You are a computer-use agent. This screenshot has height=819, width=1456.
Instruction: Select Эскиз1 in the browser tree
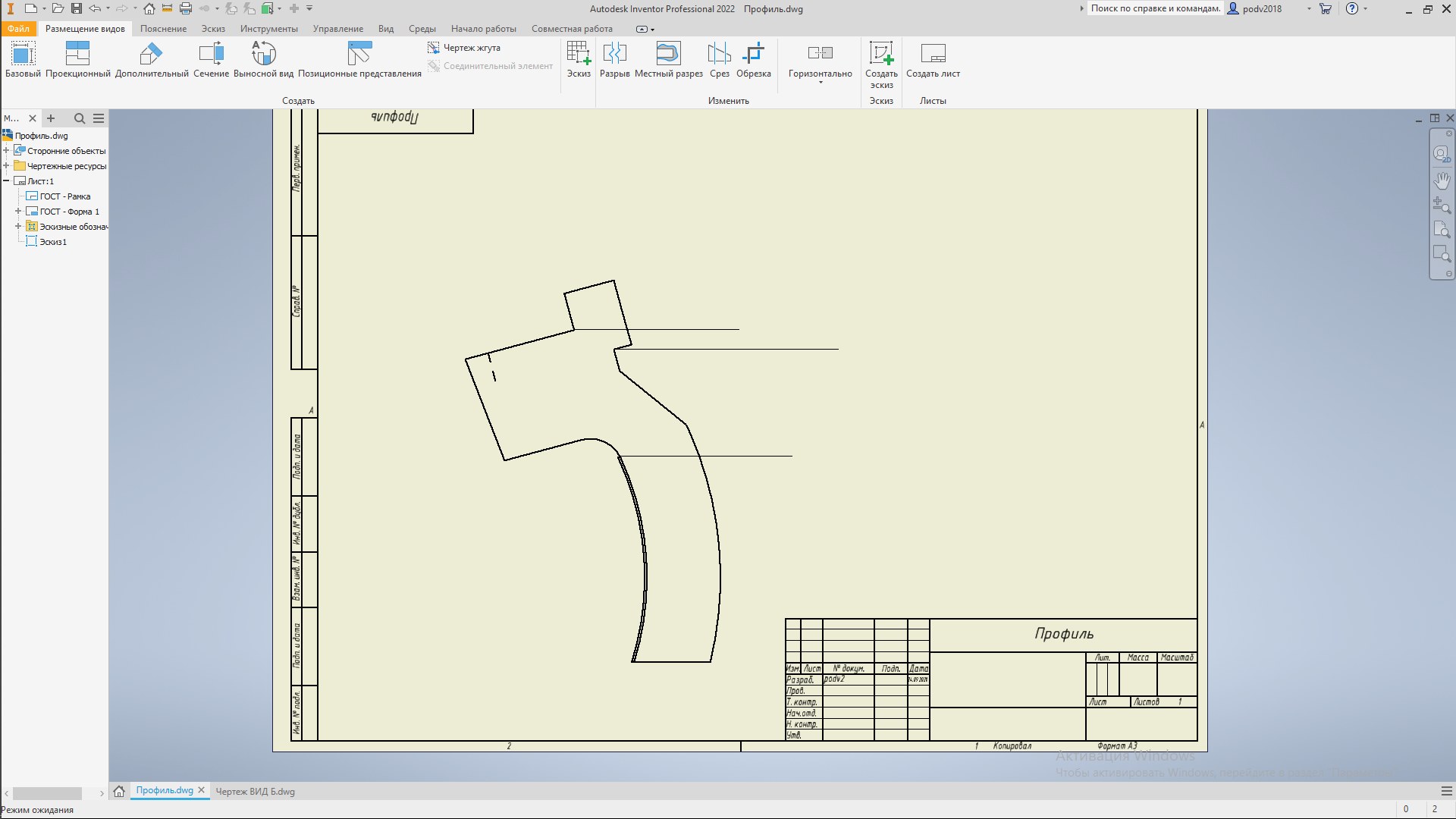tap(53, 242)
